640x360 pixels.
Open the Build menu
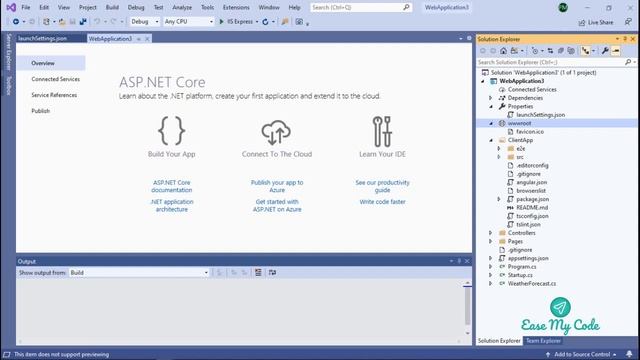[x=112, y=7]
